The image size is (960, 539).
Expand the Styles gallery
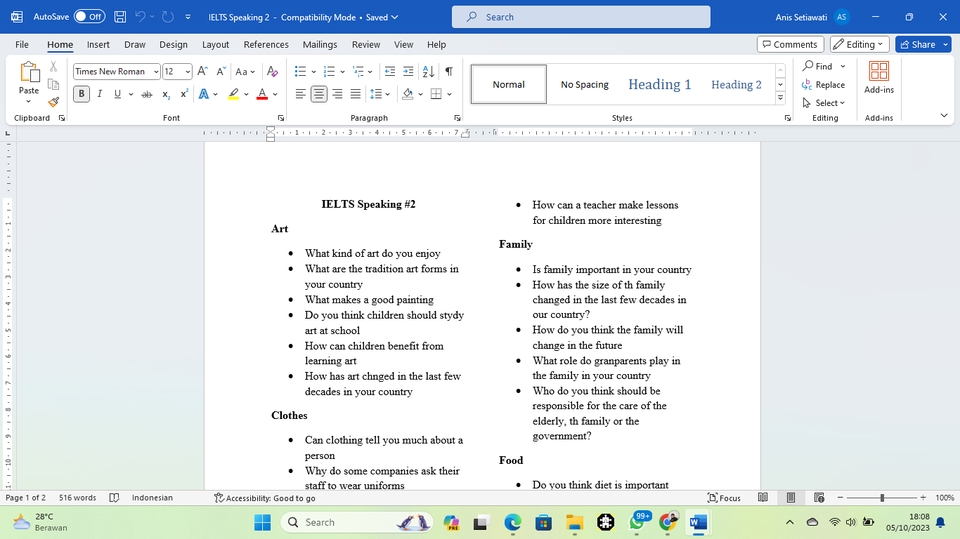coord(780,98)
